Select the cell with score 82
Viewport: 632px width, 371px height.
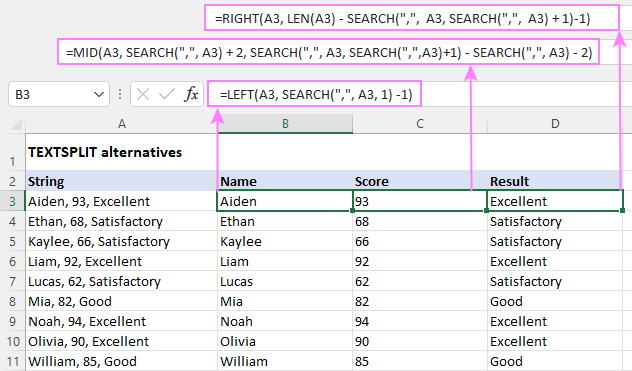[x=420, y=301]
